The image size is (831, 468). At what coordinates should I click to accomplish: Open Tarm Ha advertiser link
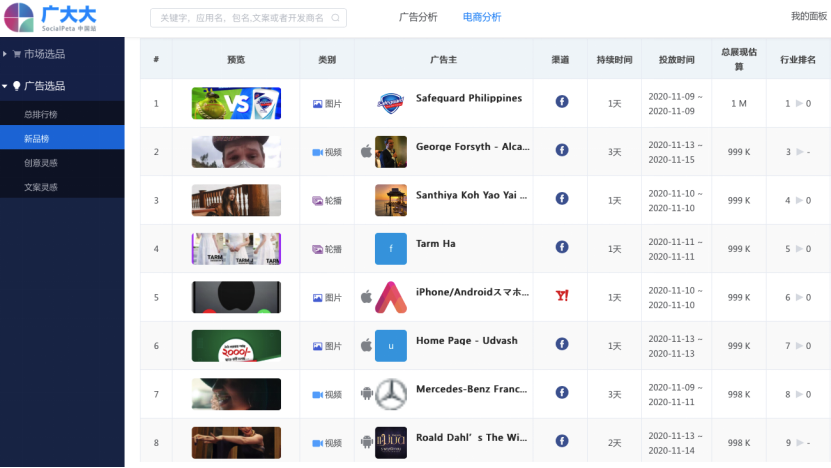tap(436, 244)
